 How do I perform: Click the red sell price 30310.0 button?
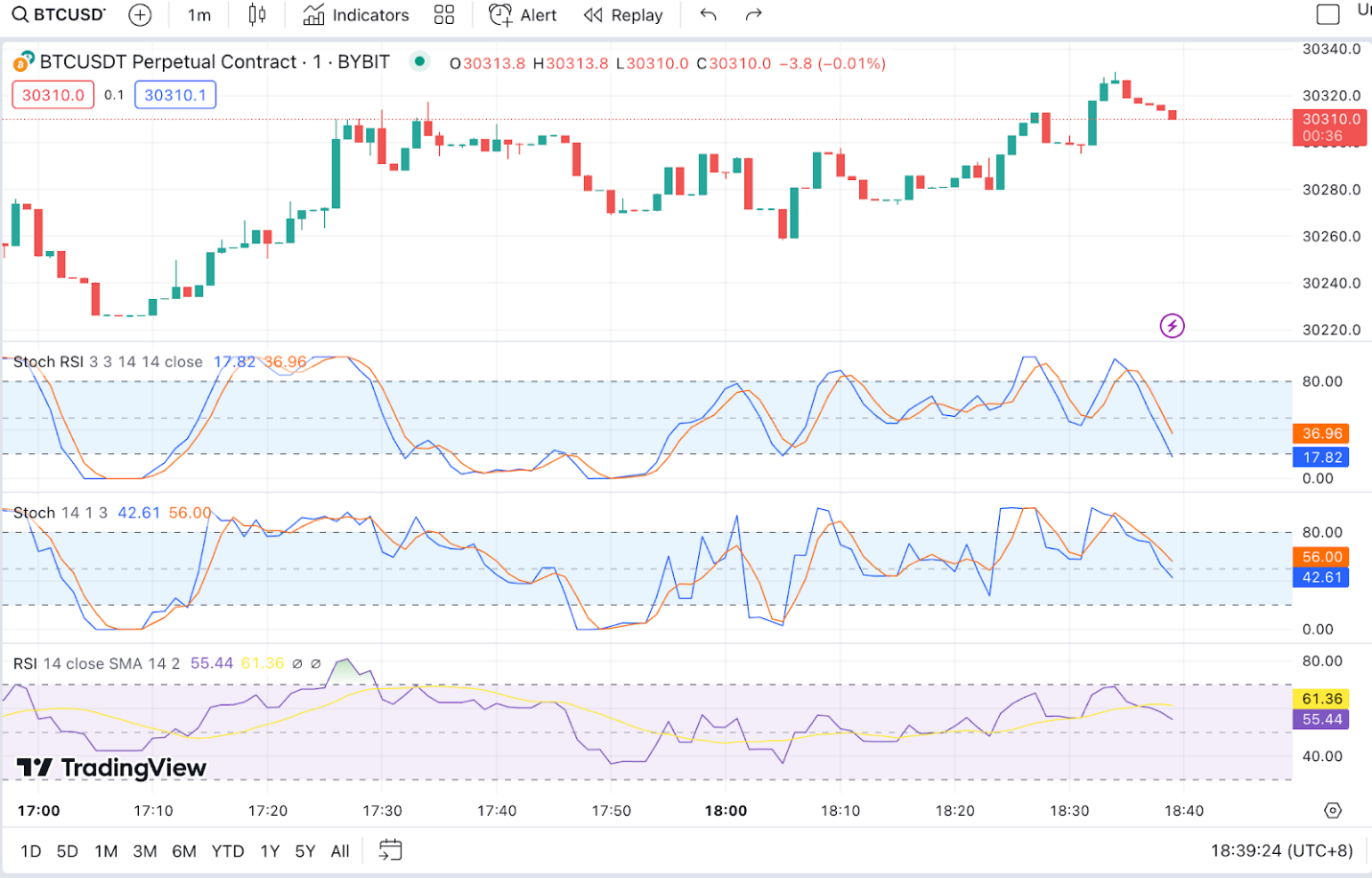coord(53,95)
